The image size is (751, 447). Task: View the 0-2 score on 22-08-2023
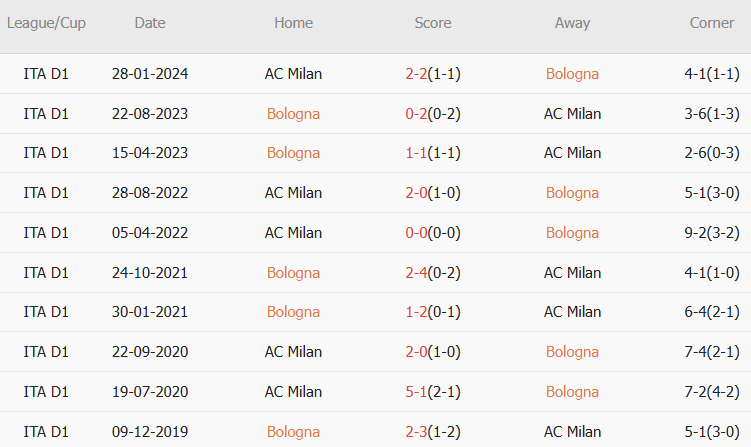[x=416, y=114]
